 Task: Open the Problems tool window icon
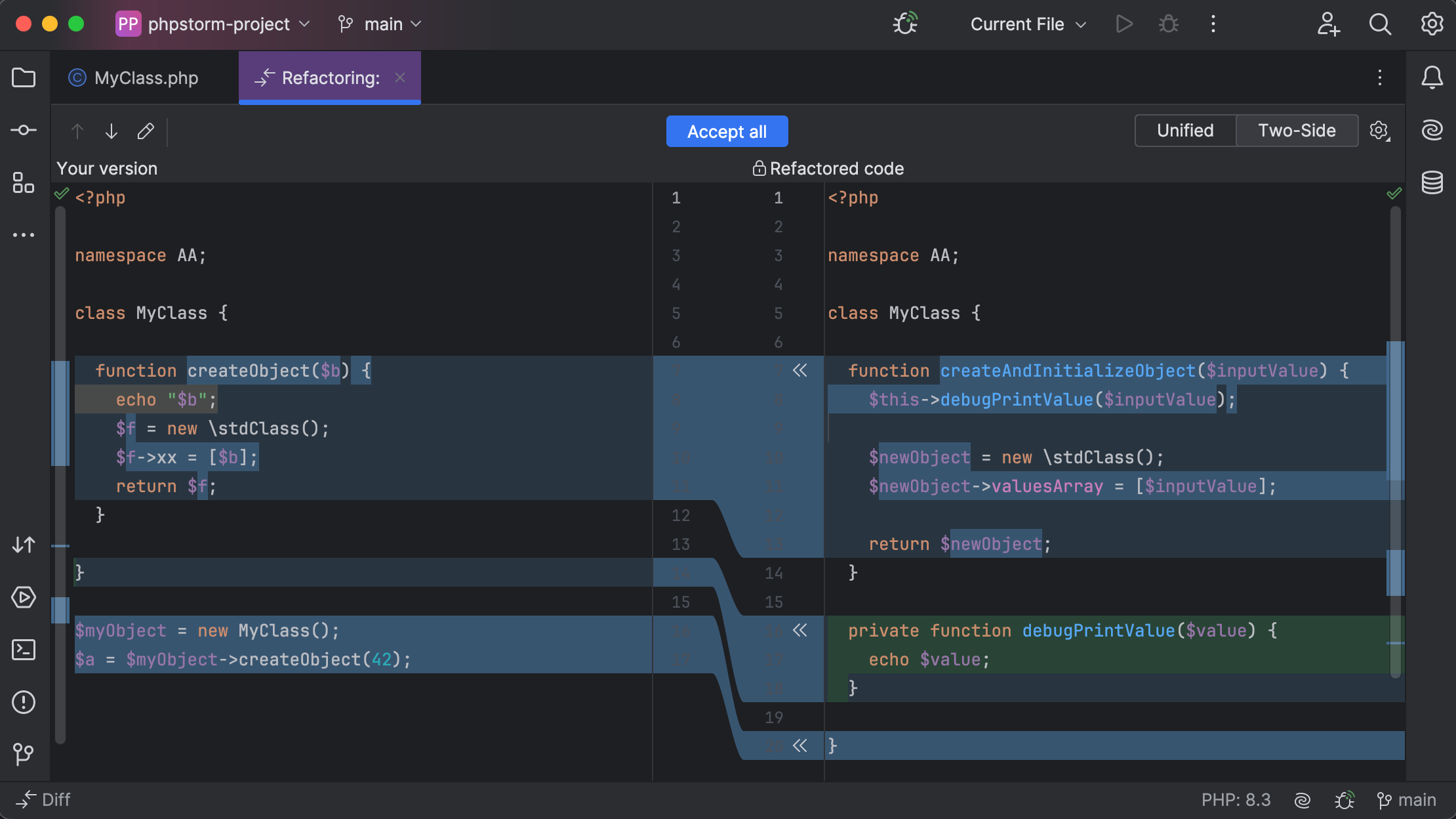(x=24, y=702)
